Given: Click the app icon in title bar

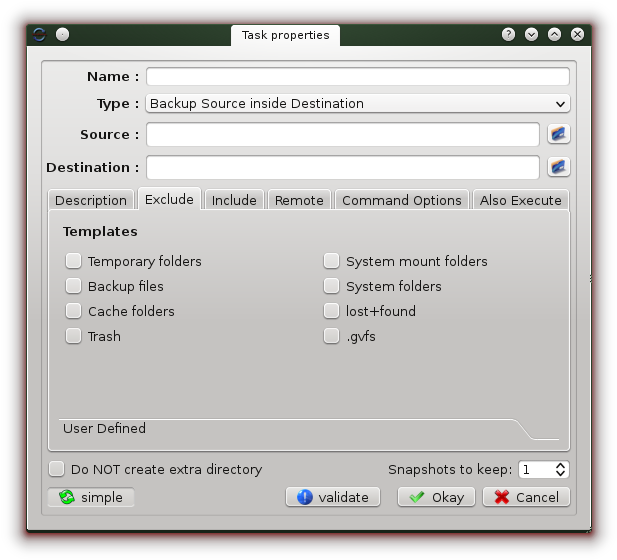Looking at the screenshot, I should (x=39, y=35).
